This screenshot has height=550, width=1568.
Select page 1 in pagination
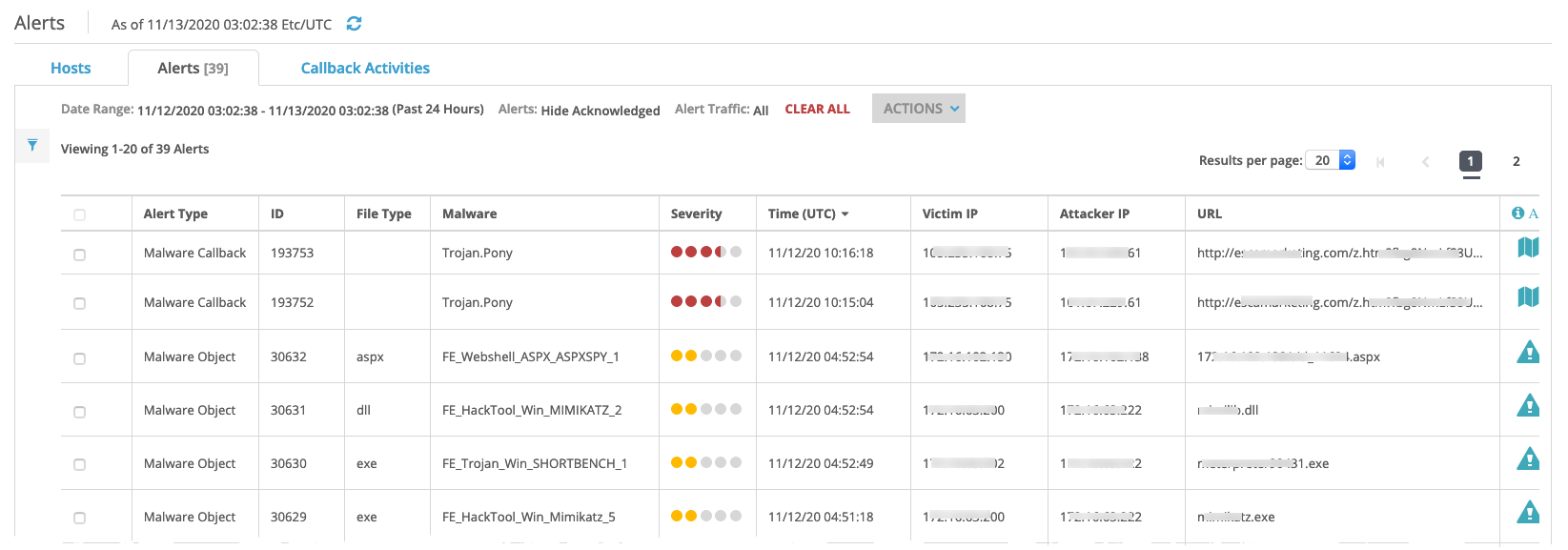pos(1471,161)
